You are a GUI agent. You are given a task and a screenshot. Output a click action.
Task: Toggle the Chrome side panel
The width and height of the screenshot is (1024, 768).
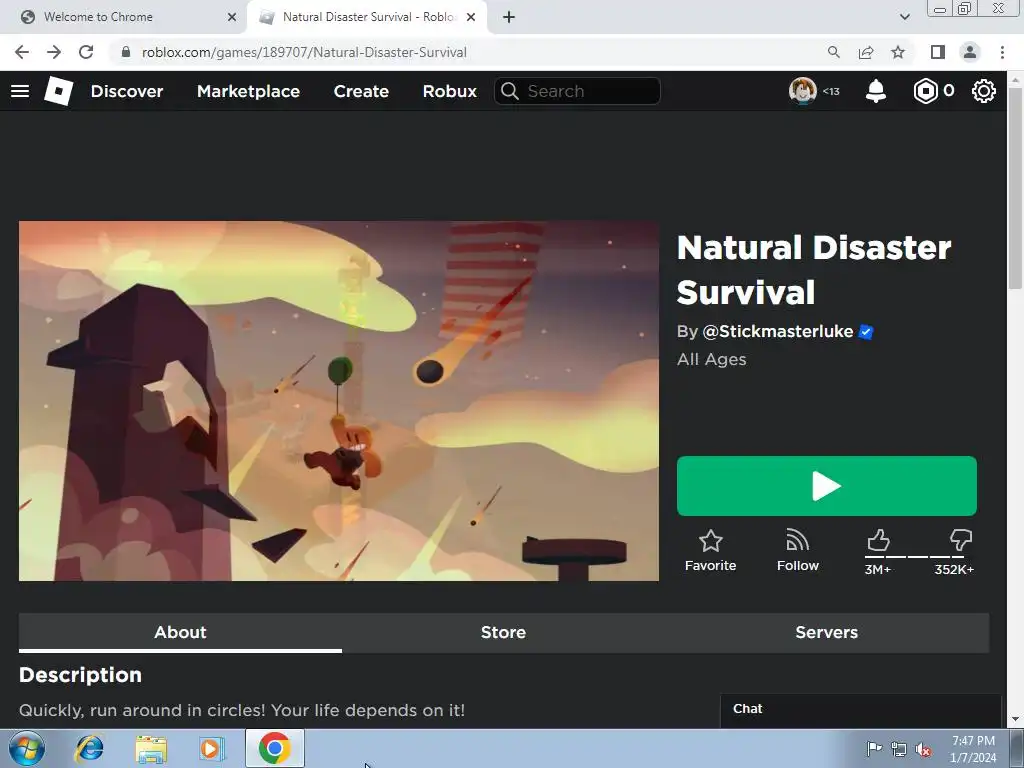(x=938, y=52)
